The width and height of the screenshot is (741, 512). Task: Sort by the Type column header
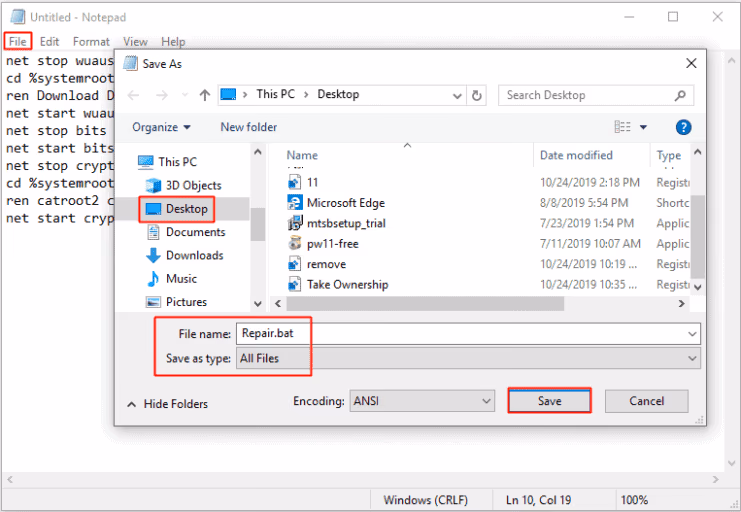670,155
